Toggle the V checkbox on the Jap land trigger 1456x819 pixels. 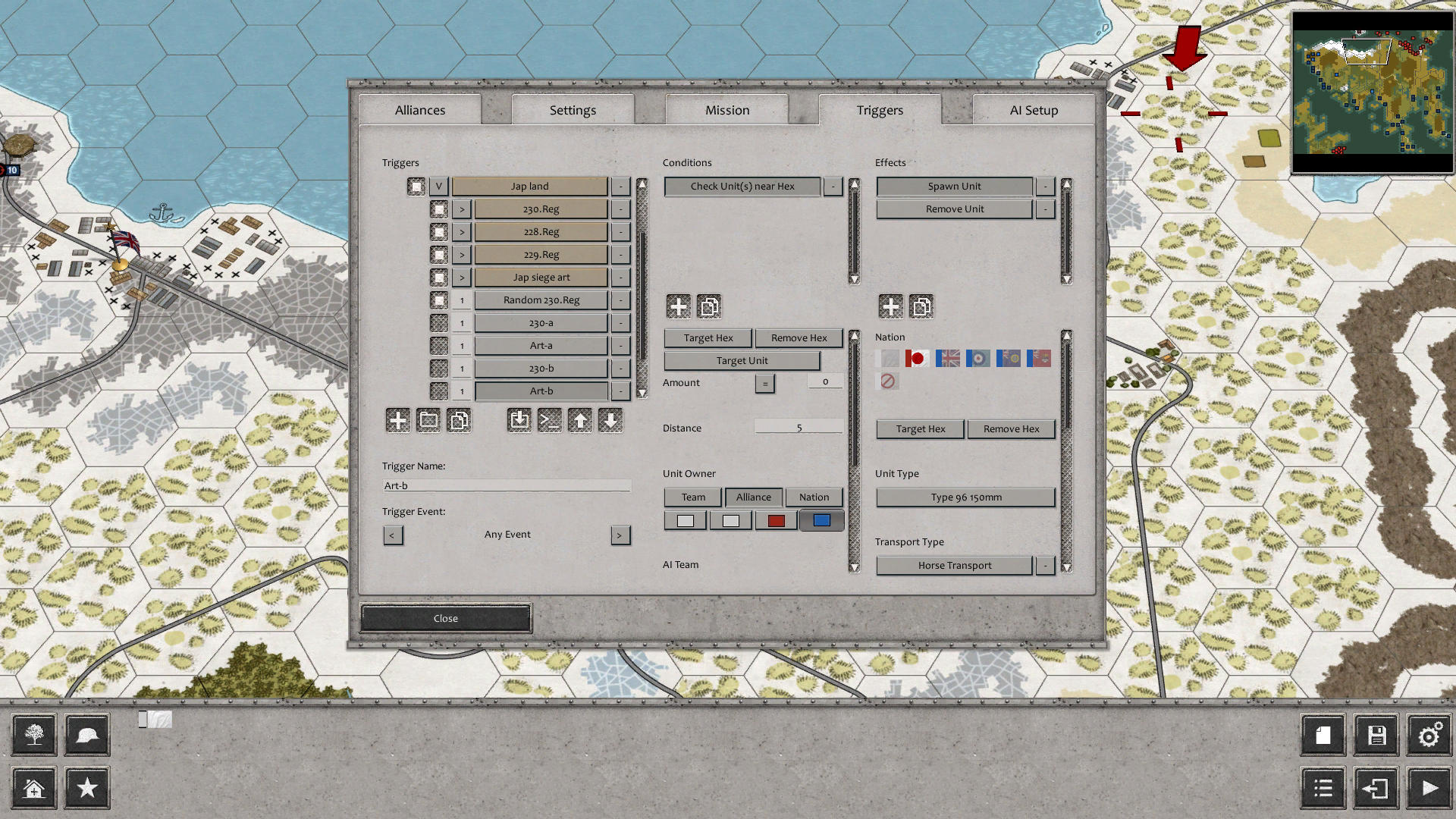[437, 186]
